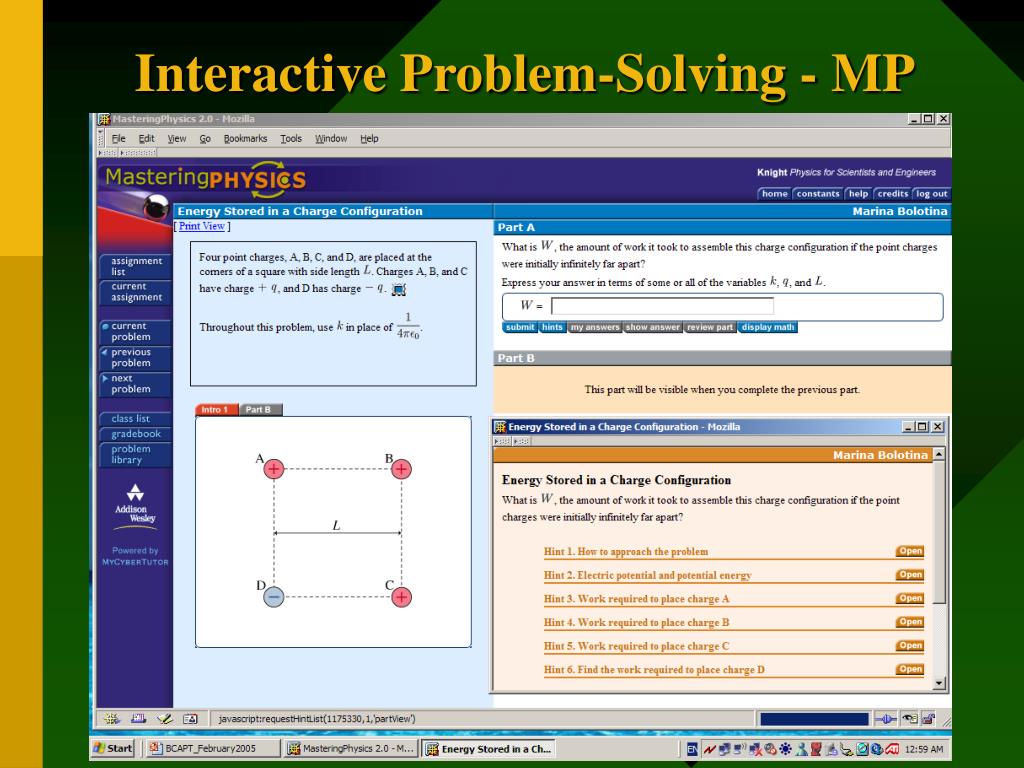Click the hints button
Image resolution: width=1024 pixels, height=768 pixels.
point(552,327)
